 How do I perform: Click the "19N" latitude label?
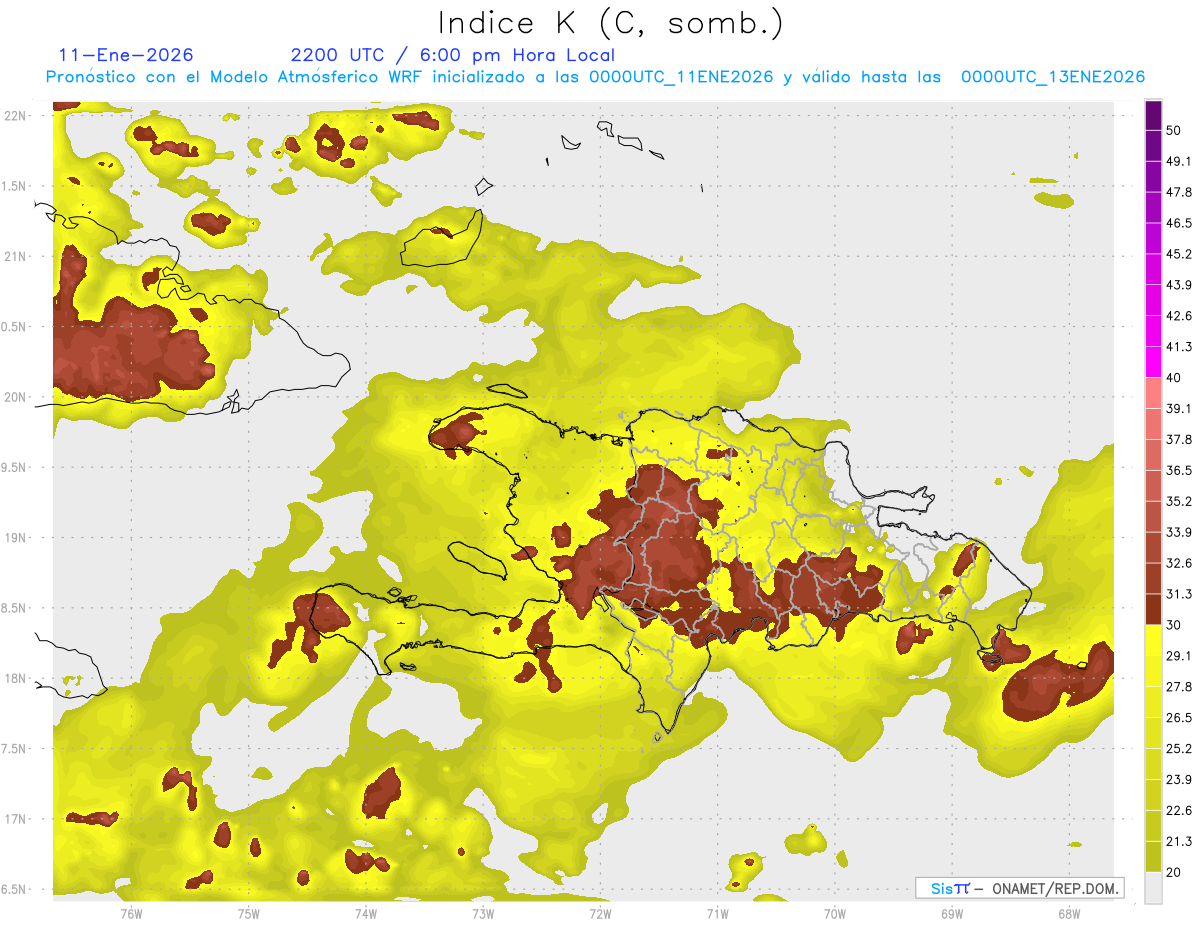click(x=15, y=538)
